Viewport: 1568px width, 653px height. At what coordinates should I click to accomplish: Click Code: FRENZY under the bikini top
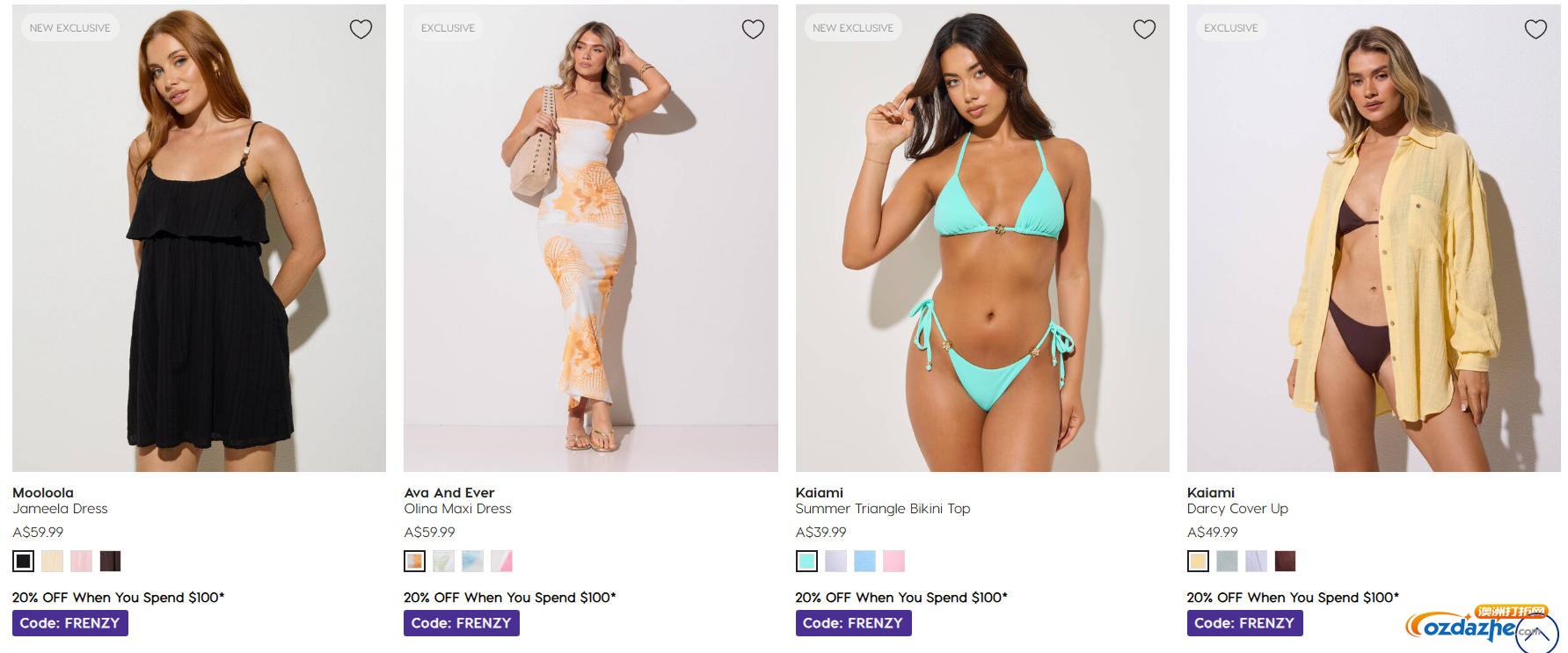(853, 623)
